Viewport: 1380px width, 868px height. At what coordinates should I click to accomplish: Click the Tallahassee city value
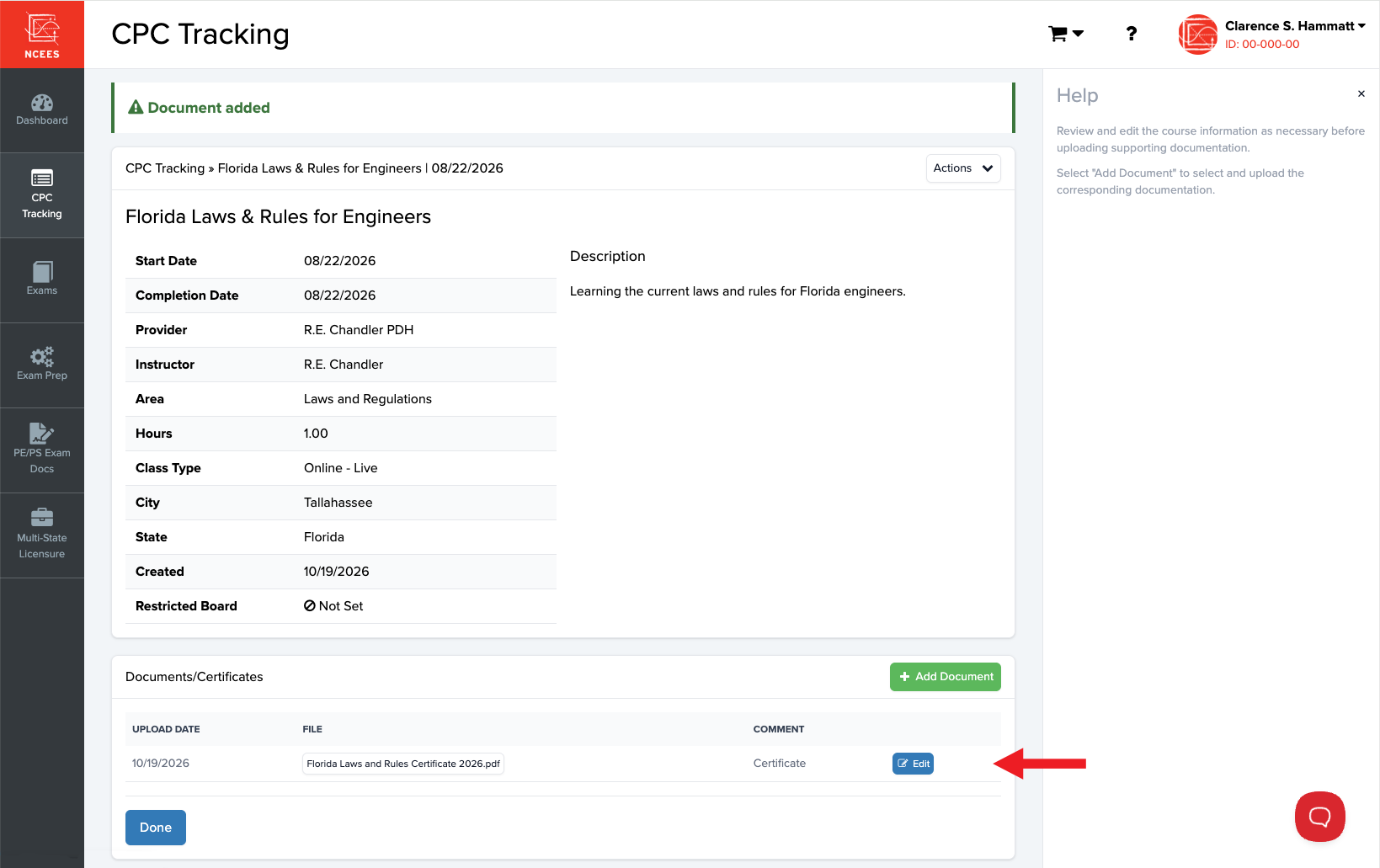click(338, 503)
